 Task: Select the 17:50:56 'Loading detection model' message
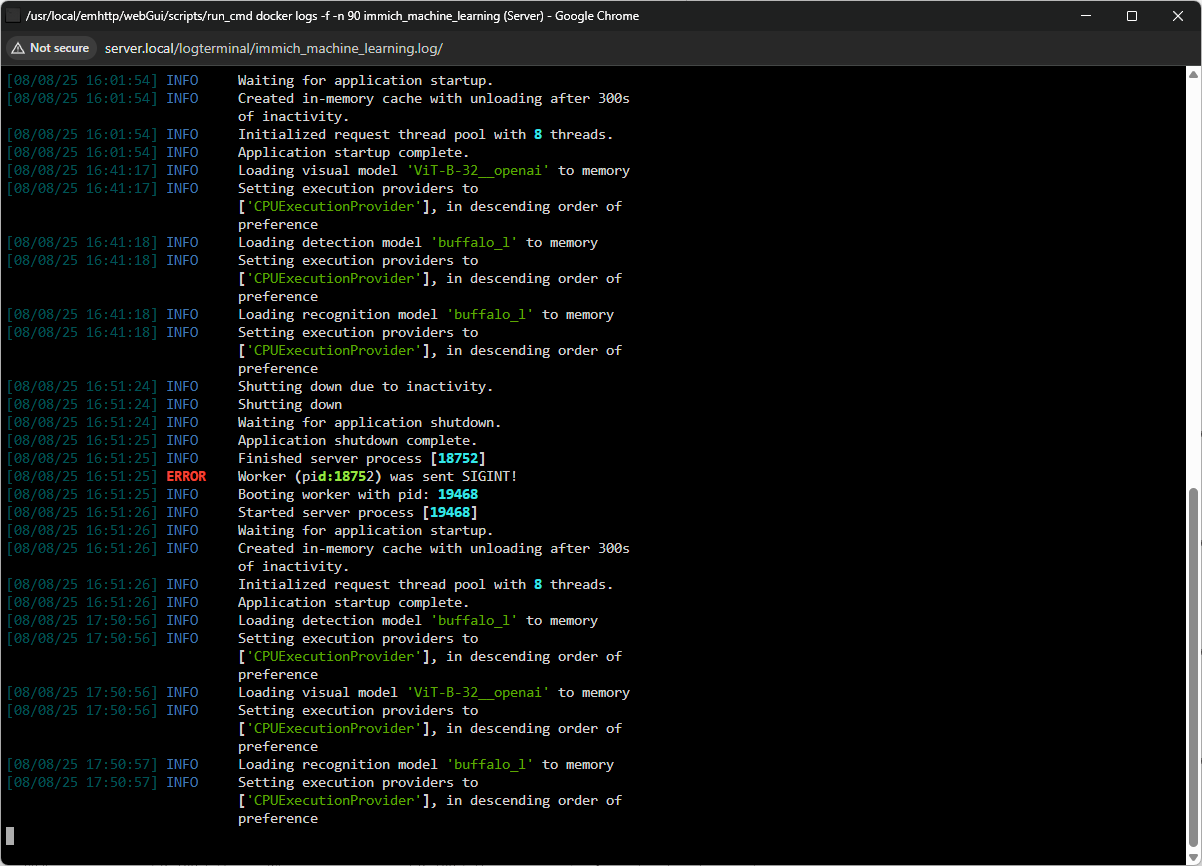pyautogui.click(x=418, y=620)
